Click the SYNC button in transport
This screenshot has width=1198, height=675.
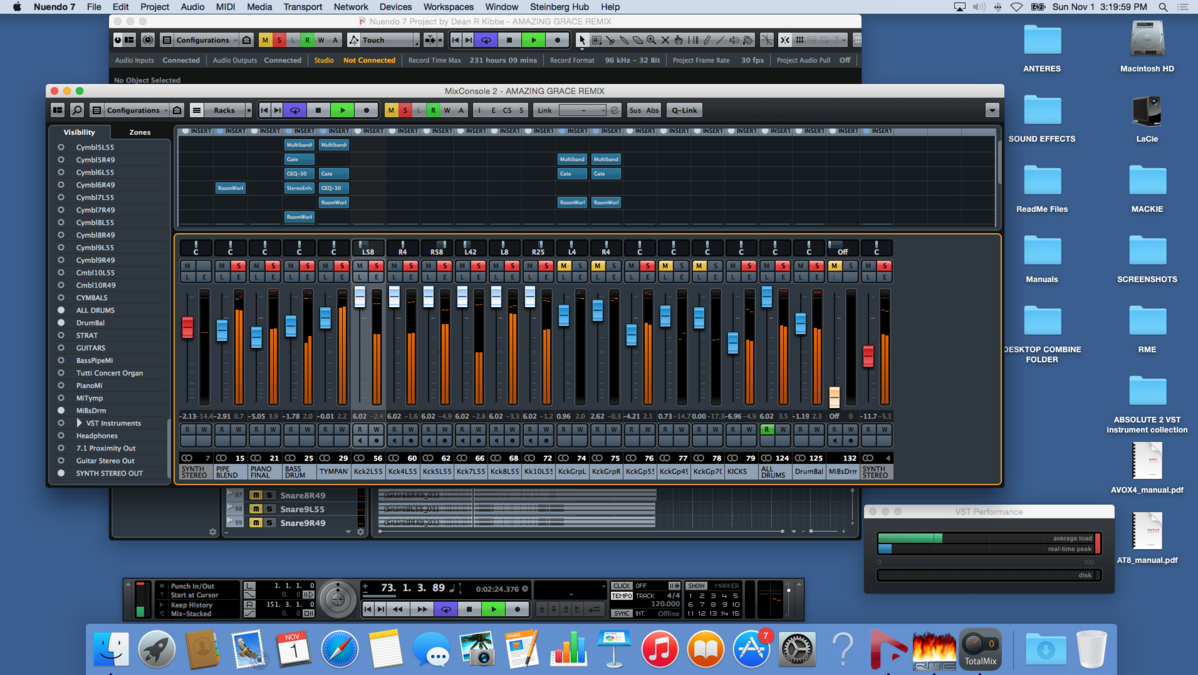pyautogui.click(x=621, y=613)
